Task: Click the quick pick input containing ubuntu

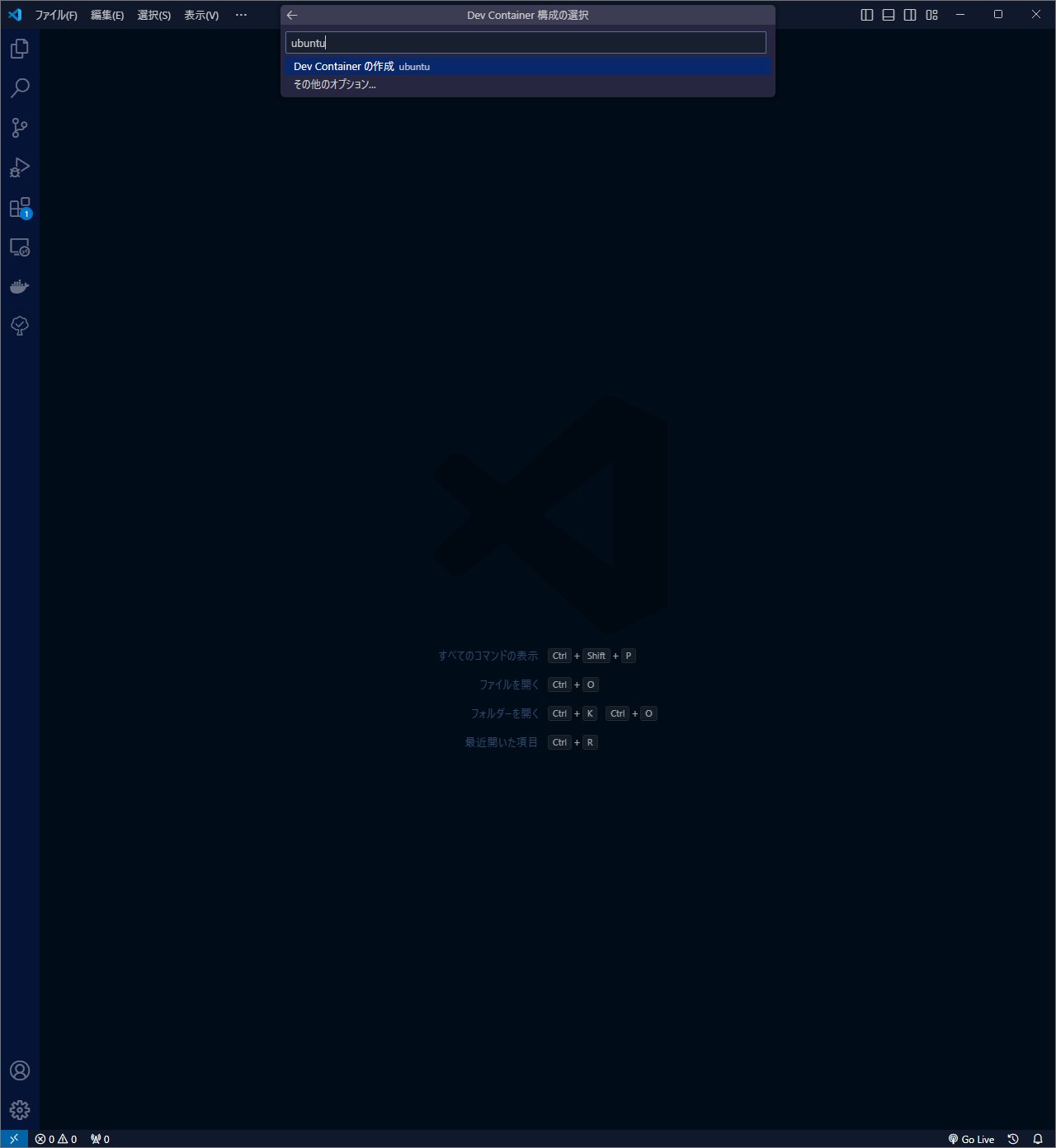Action: pyautogui.click(x=526, y=43)
